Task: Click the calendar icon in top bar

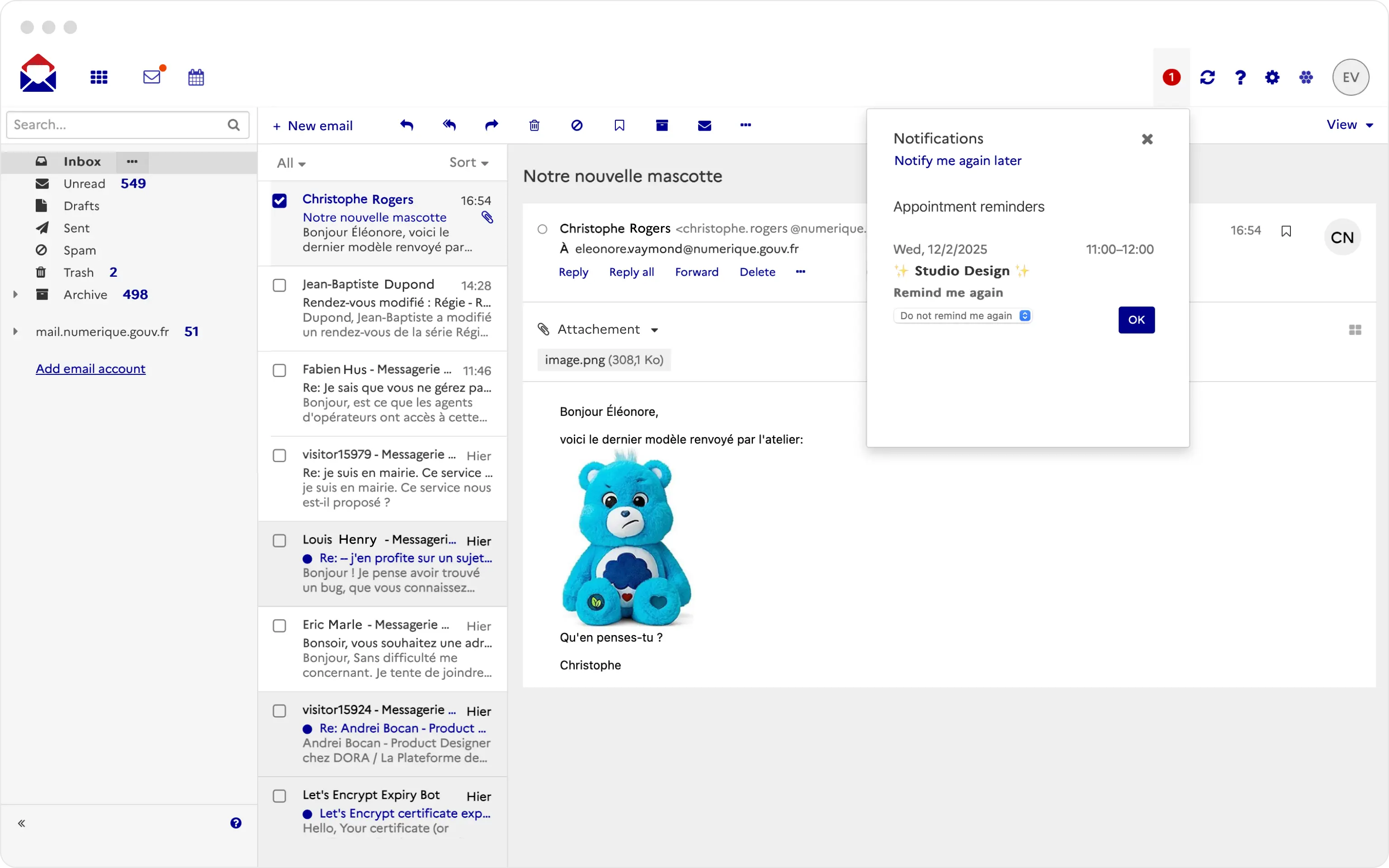Action: pyautogui.click(x=196, y=77)
